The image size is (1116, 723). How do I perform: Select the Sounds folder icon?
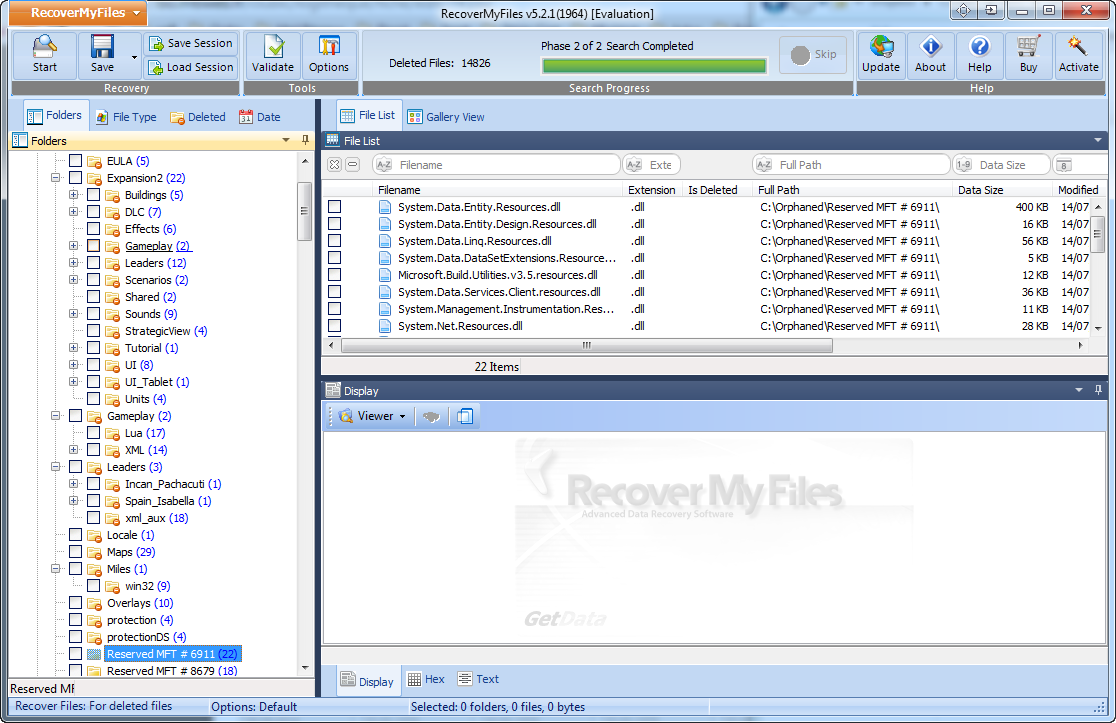click(x=112, y=315)
